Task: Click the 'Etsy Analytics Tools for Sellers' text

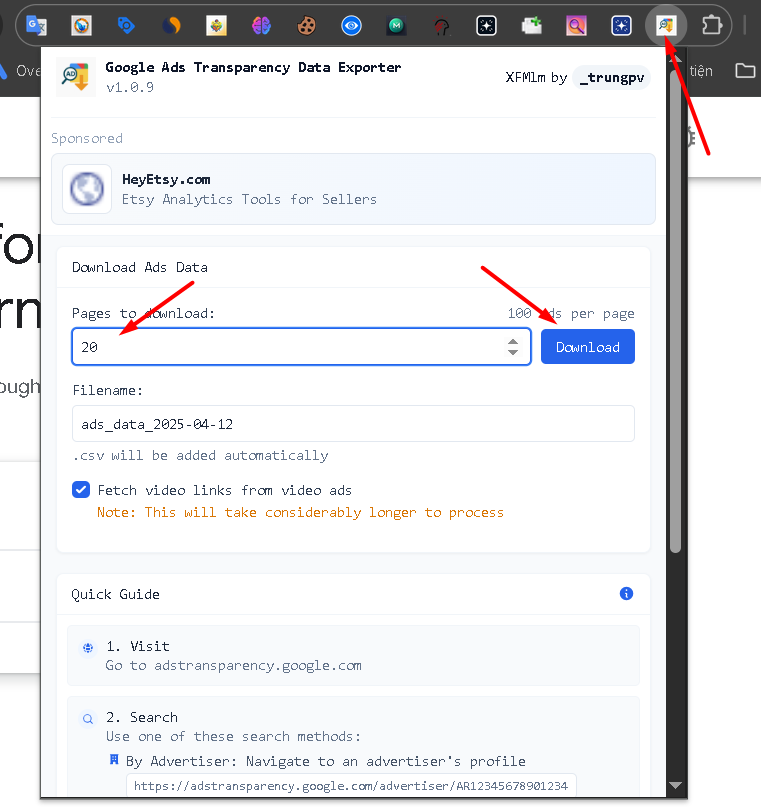Action: [x=249, y=200]
